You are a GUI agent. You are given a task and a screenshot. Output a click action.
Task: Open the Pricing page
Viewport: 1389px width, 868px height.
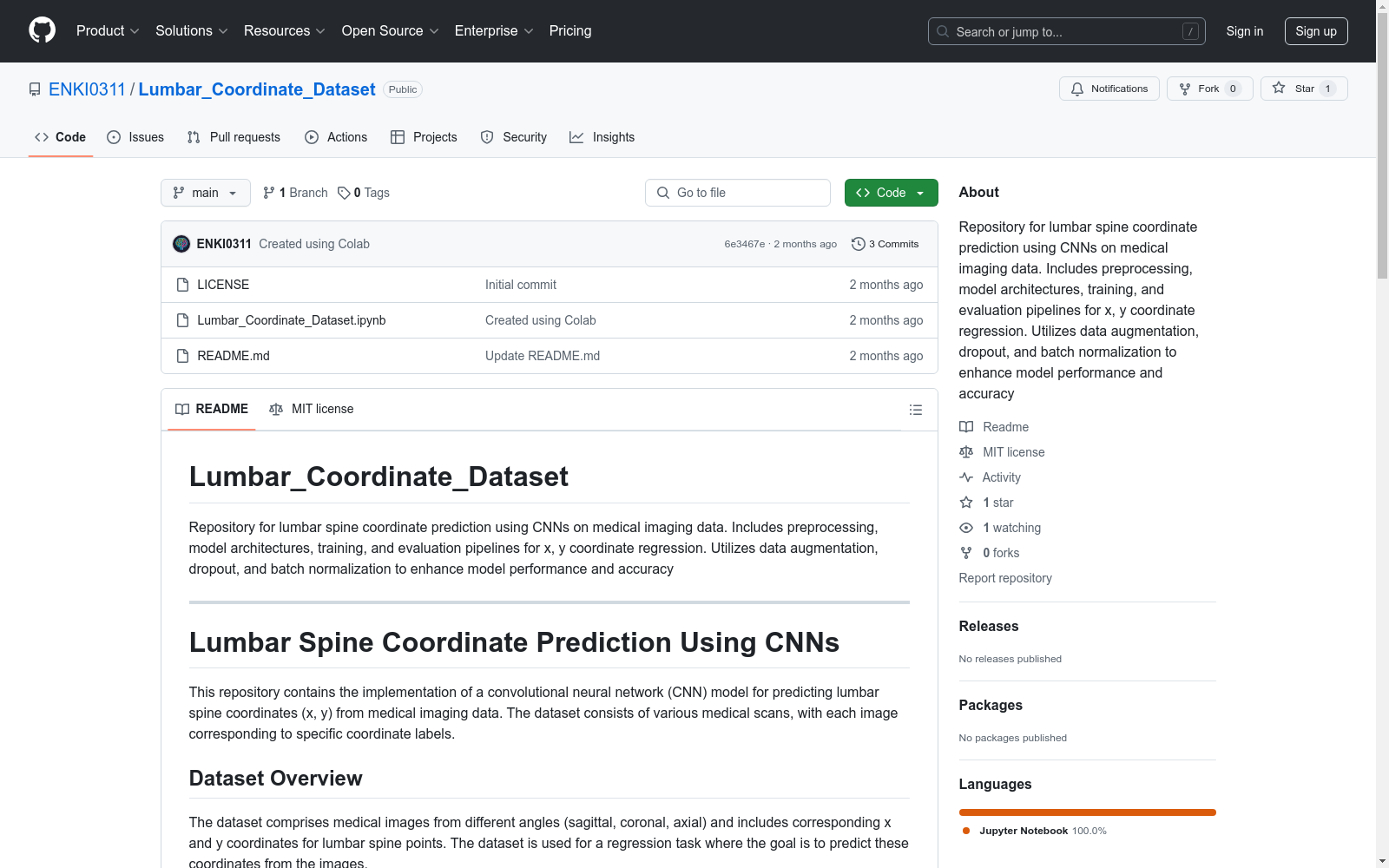(570, 30)
